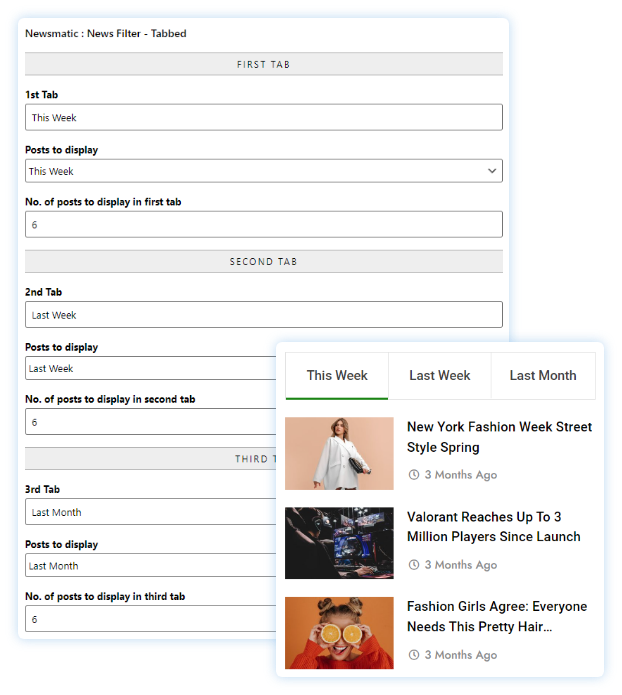This screenshot has width=622, height=695.
Task: Switch to the Last Week tab
Action: coord(439,376)
